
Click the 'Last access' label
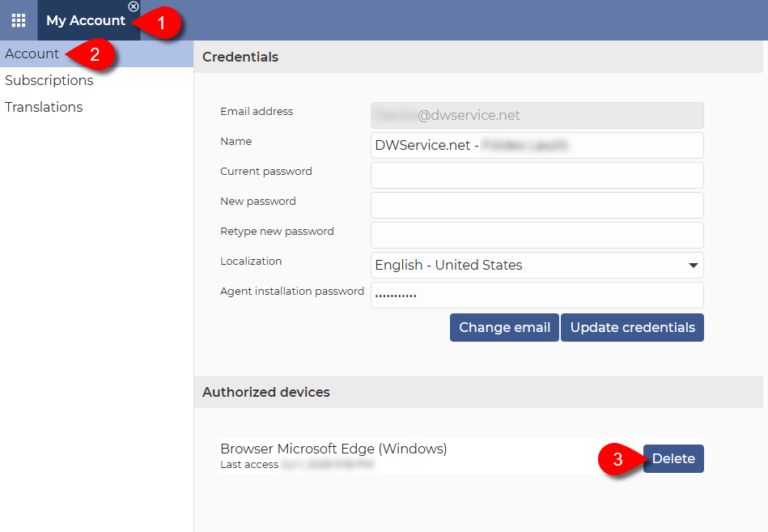coord(249,464)
